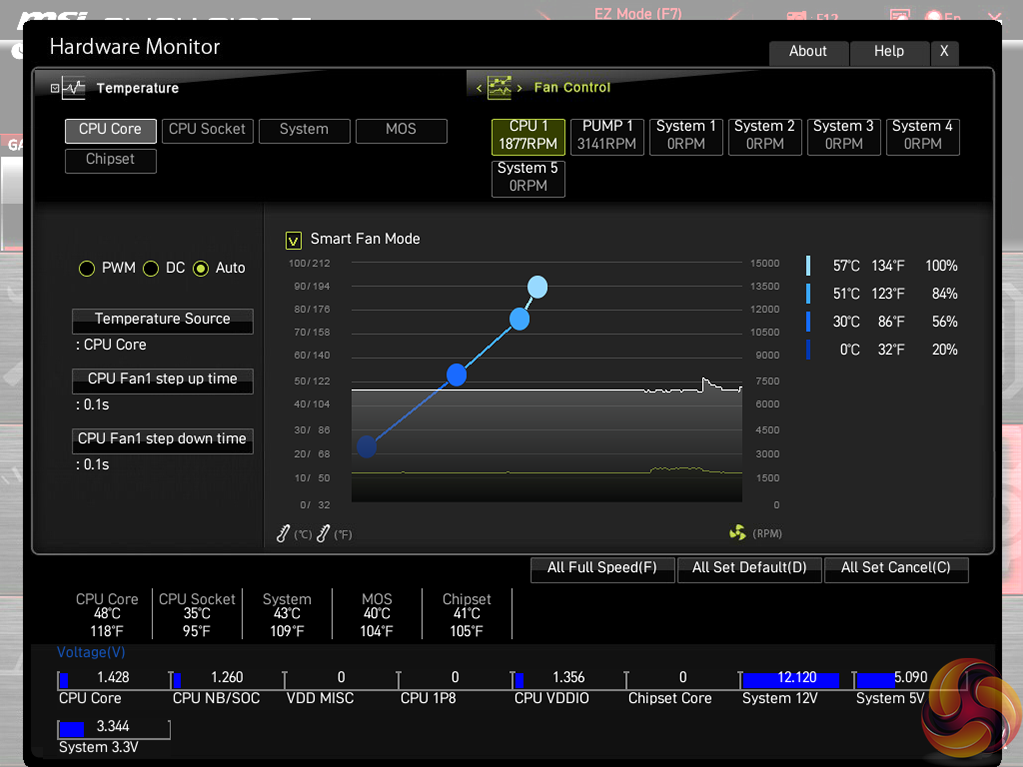This screenshot has width=1023, height=767.
Task: Click the All Set Default(D) button
Action: [x=749, y=568]
